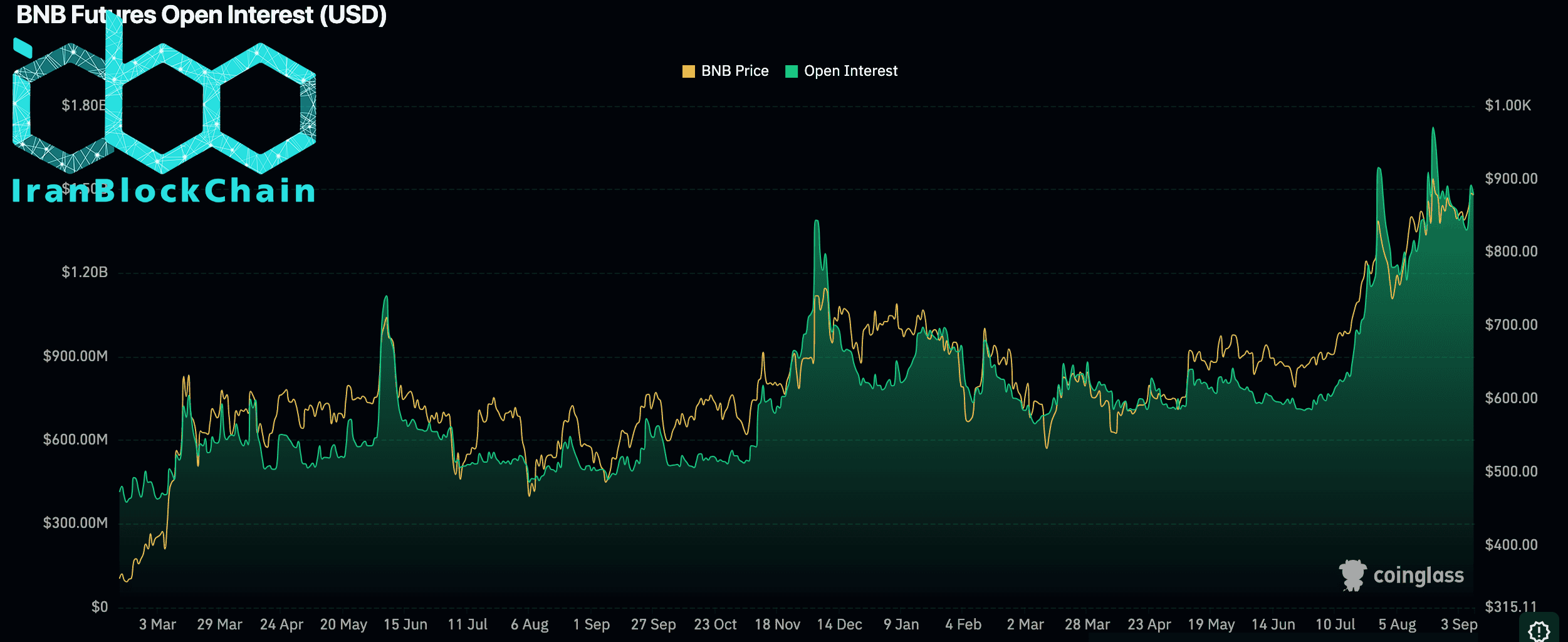
Task: Toggle the Open Interest series label
Action: tap(850, 71)
